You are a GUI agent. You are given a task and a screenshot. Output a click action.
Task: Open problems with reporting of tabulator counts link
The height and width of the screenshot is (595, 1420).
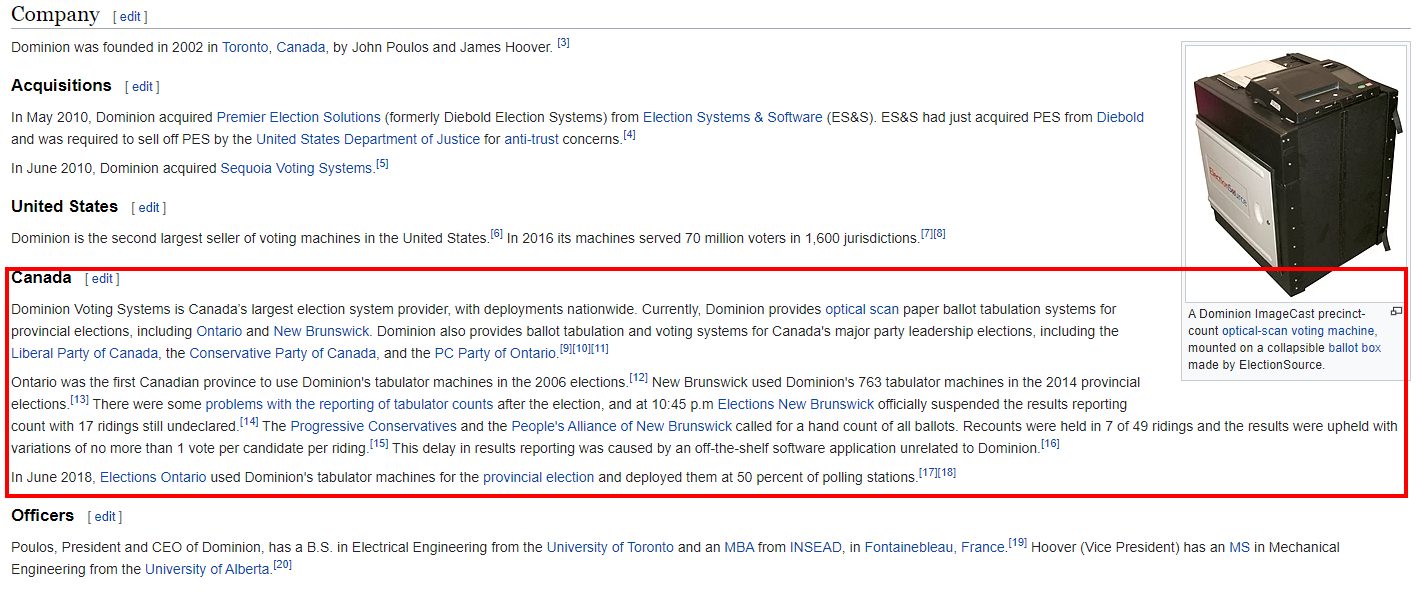pyautogui.click(x=349, y=404)
